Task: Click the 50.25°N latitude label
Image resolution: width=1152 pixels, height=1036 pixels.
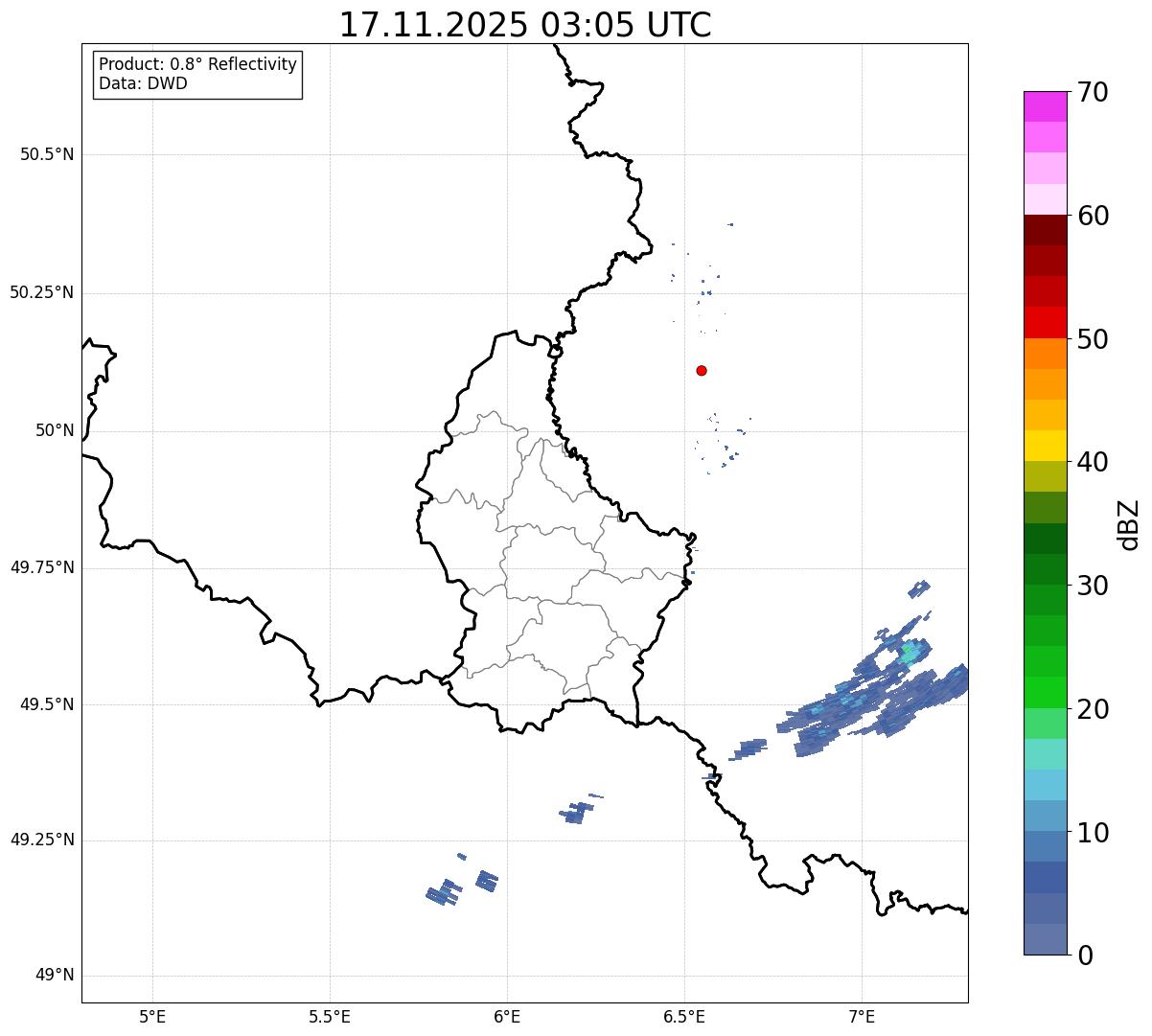Action: [41, 292]
